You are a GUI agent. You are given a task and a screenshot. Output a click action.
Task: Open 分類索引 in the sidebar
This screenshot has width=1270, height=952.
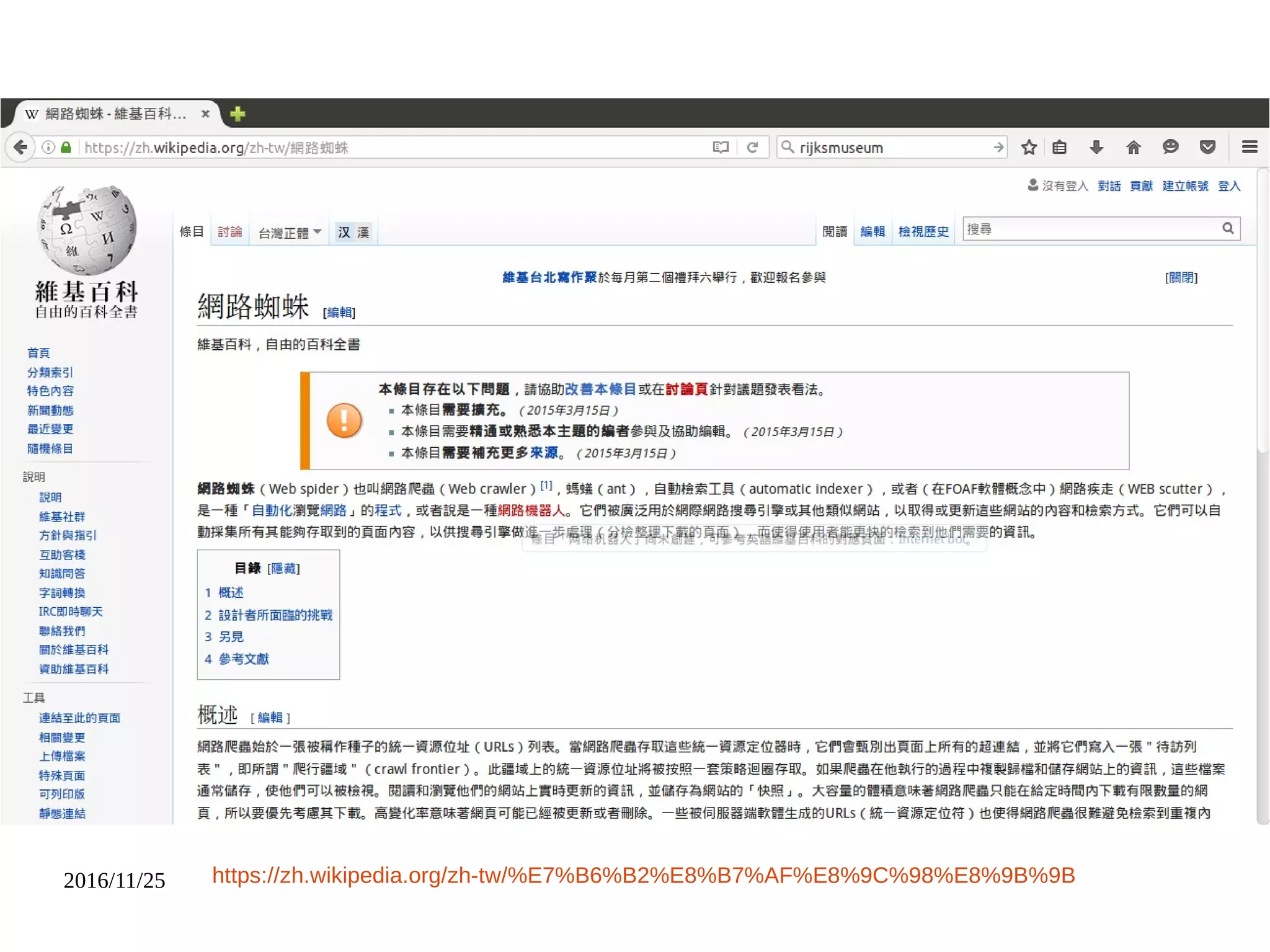[x=50, y=372]
